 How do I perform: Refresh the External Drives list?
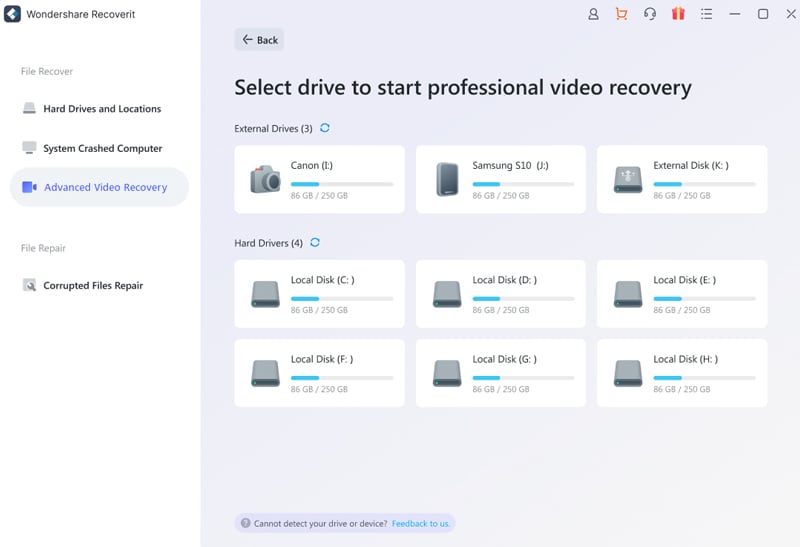(x=324, y=128)
